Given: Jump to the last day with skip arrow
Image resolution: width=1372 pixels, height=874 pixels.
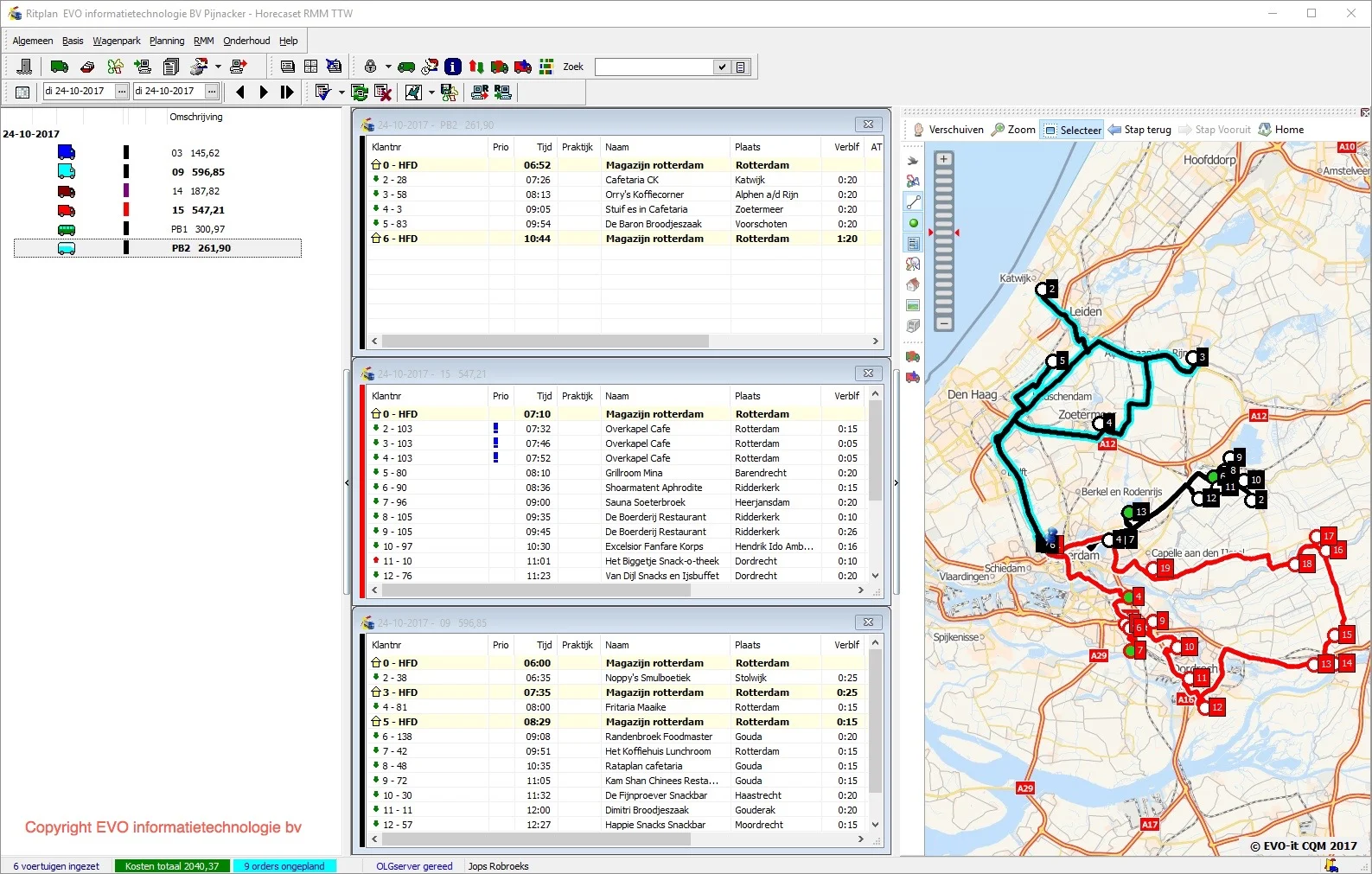Looking at the screenshot, I should [x=287, y=92].
